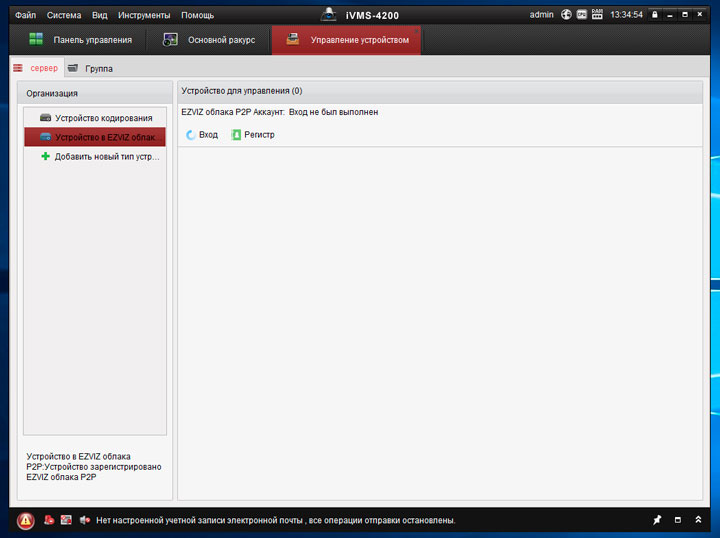The width and height of the screenshot is (720, 538).
Task: Pin the alarm bar with the pushpin icon
Action: pyautogui.click(x=657, y=521)
